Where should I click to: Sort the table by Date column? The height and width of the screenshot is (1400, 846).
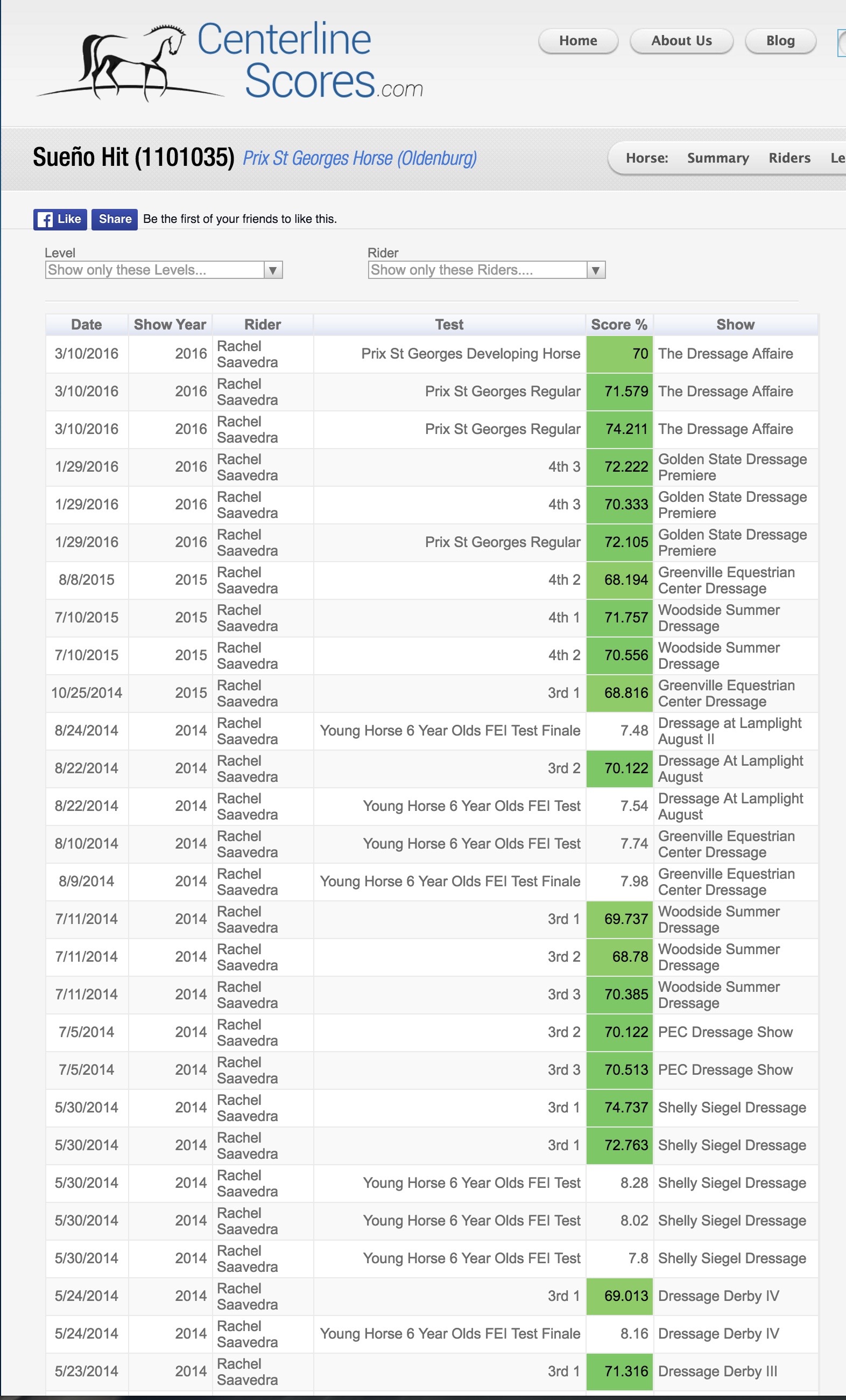pyautogui.click(x=86, y=325)
